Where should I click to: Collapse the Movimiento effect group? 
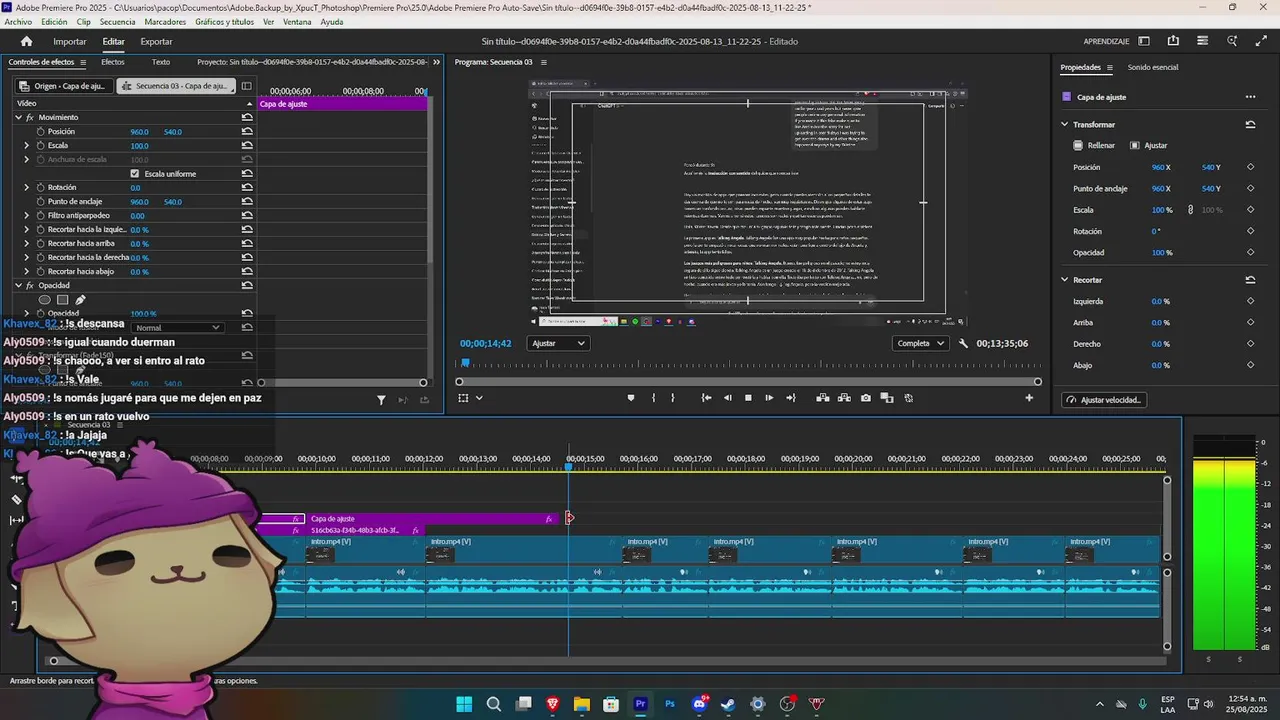tap(18, 117)
